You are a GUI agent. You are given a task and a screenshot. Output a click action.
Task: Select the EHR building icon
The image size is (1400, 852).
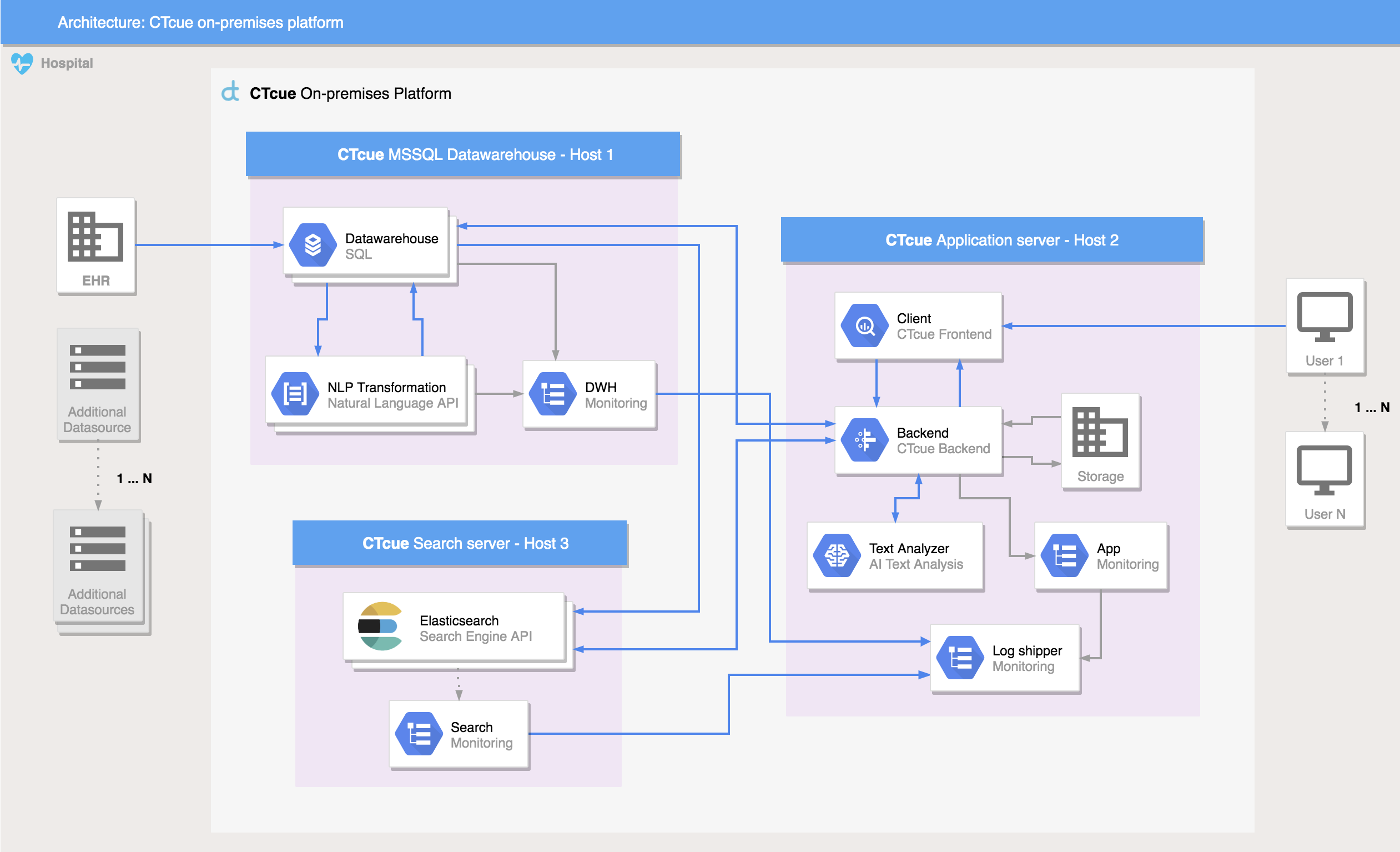[x=95, y=237]
